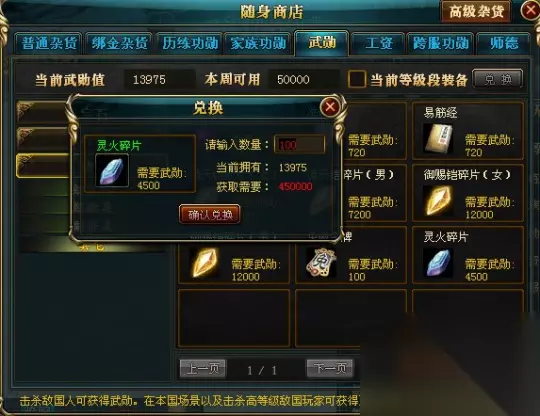Click the 免 token item icon costing 100
540x416 pixels.
tap(321, 263)
